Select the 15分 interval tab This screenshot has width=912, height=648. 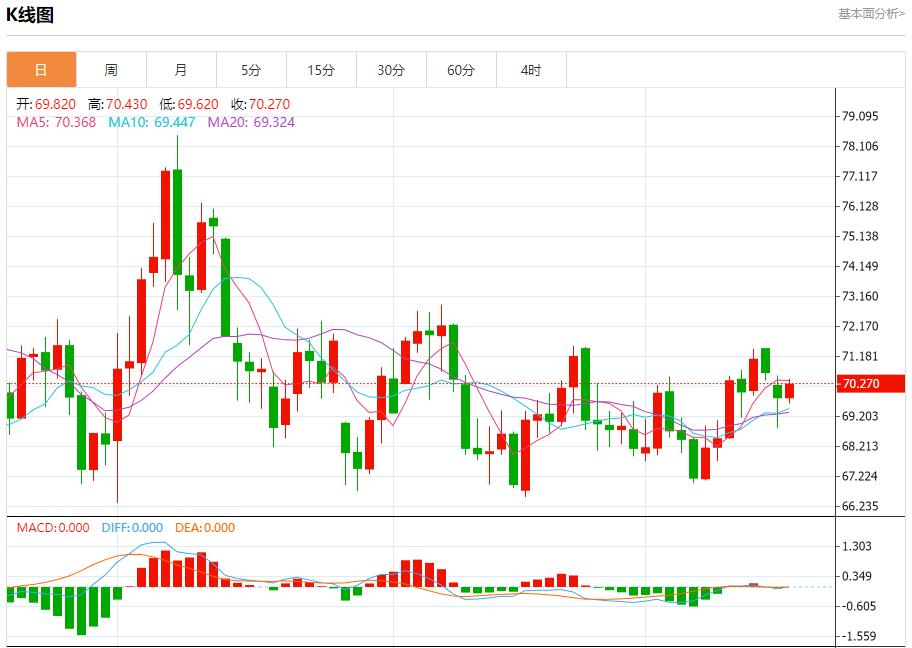tap(321, 70)
